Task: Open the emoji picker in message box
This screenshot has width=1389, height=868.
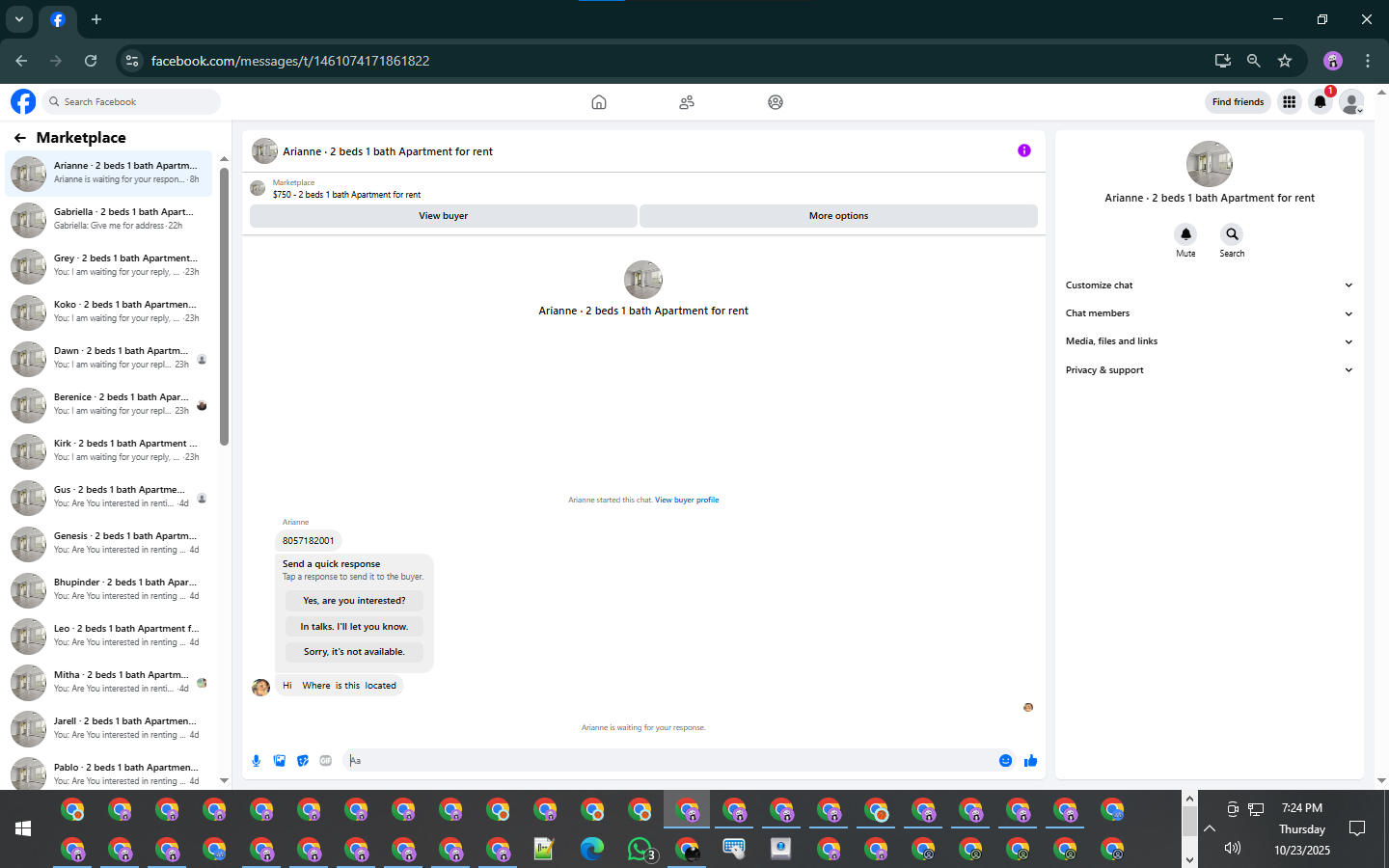Action: 1005,761
